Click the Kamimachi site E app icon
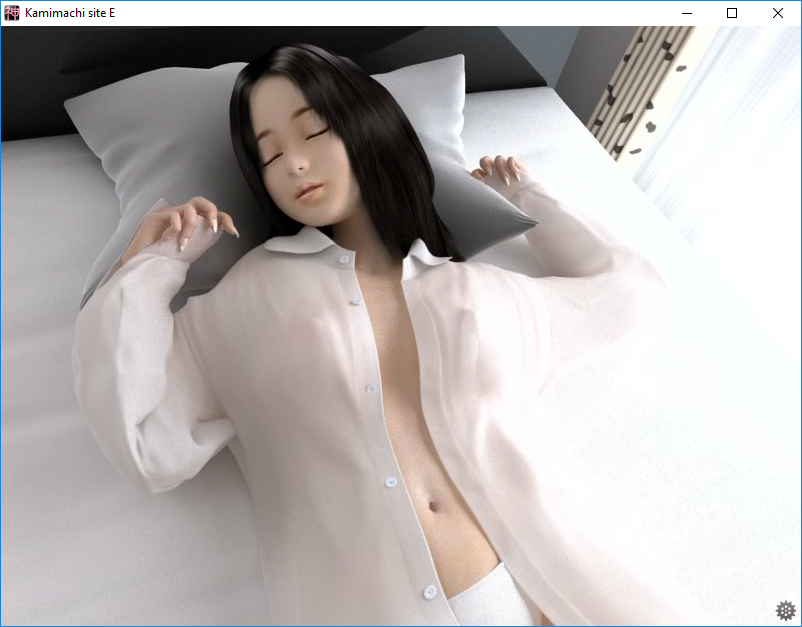 11,13
